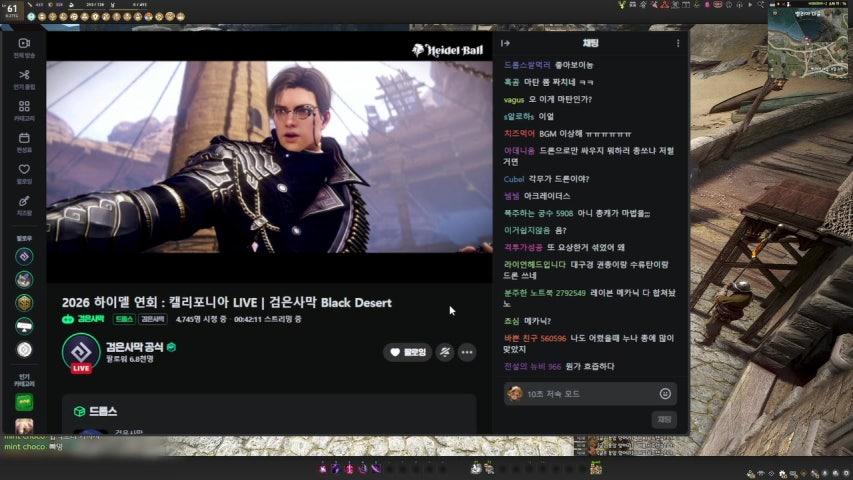Open the stream more-options ellipsis button
The height and width of the screenshot is (480, 853).
[467, 352]
